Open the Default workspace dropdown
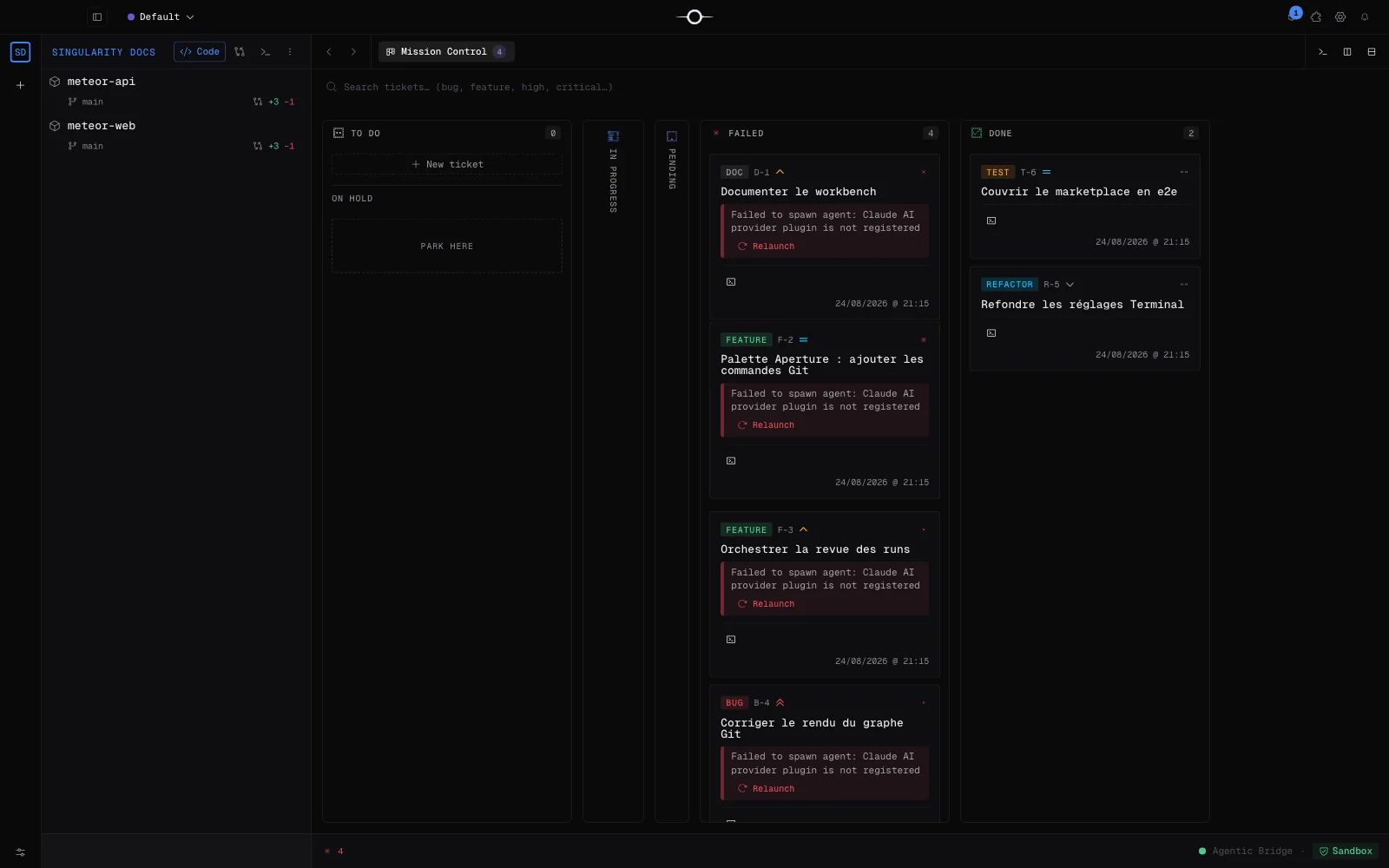Screen dimensions: 1389x868 (161, 16)
